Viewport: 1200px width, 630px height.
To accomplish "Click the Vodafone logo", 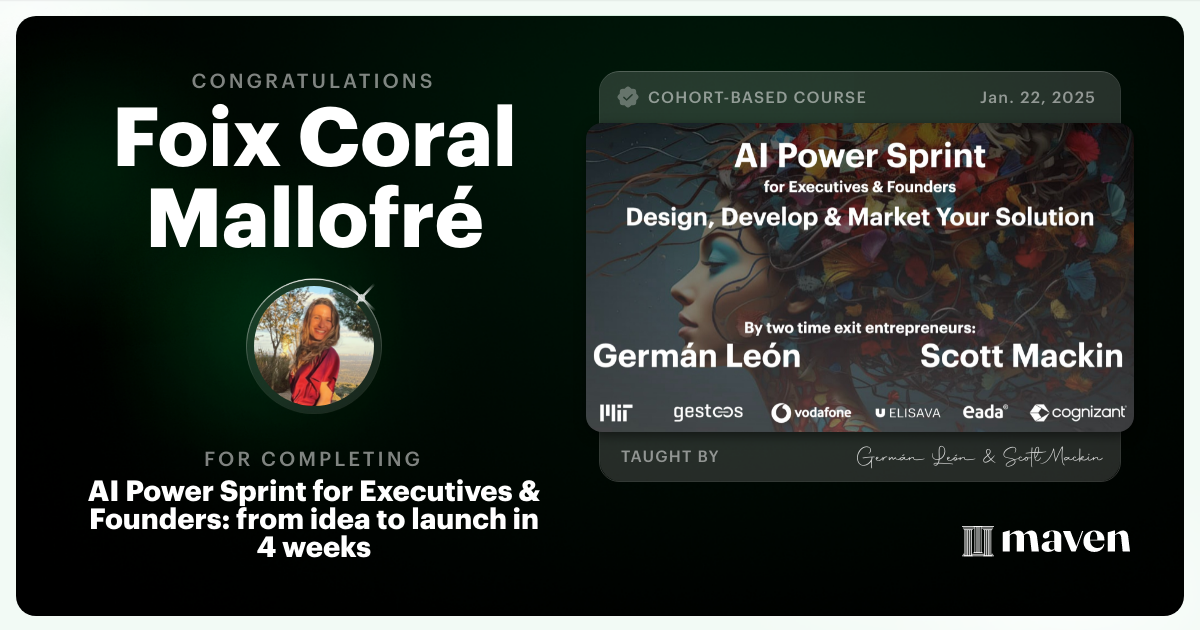I will point(810,412).
